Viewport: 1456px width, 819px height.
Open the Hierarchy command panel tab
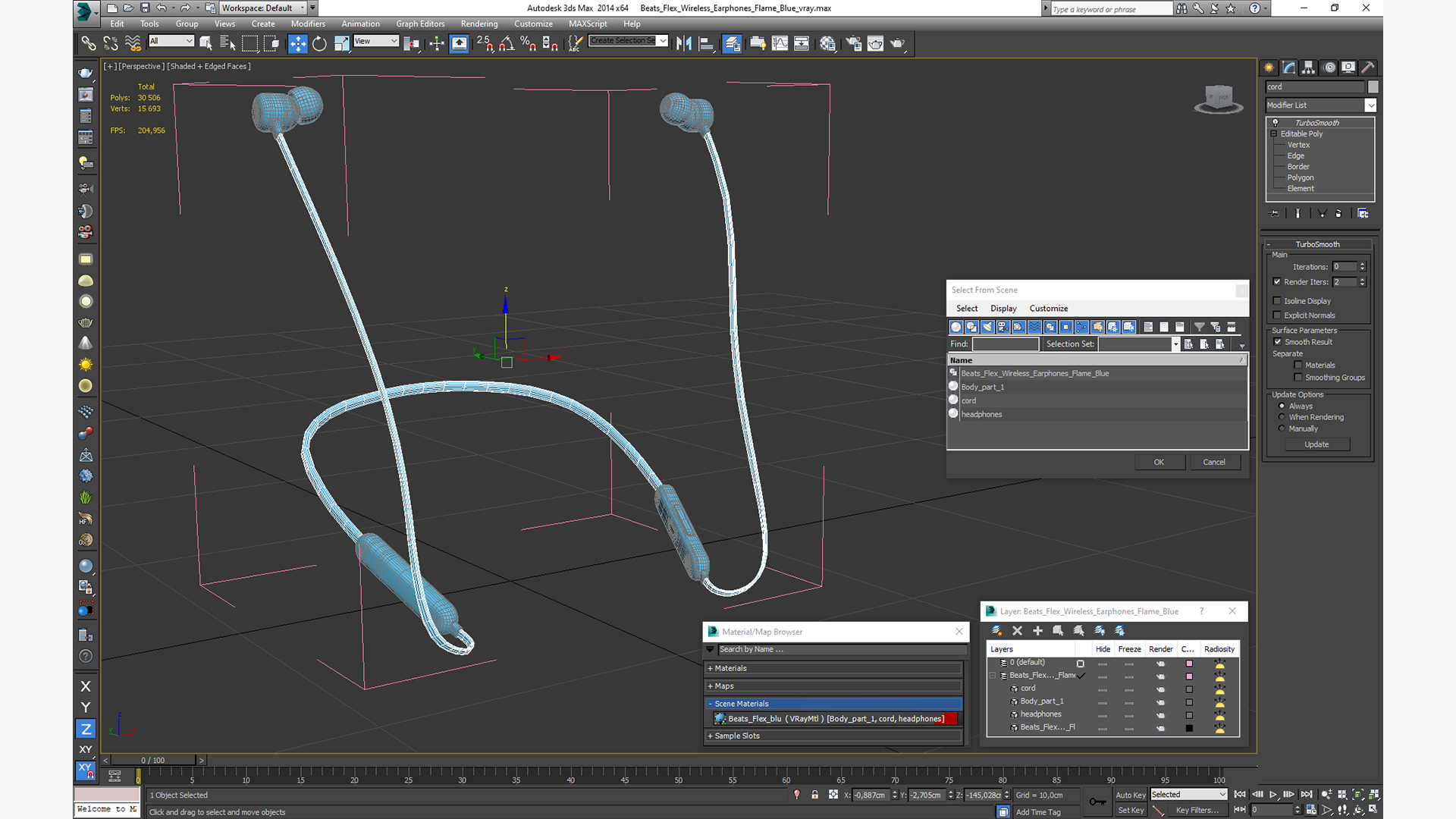1308,67
